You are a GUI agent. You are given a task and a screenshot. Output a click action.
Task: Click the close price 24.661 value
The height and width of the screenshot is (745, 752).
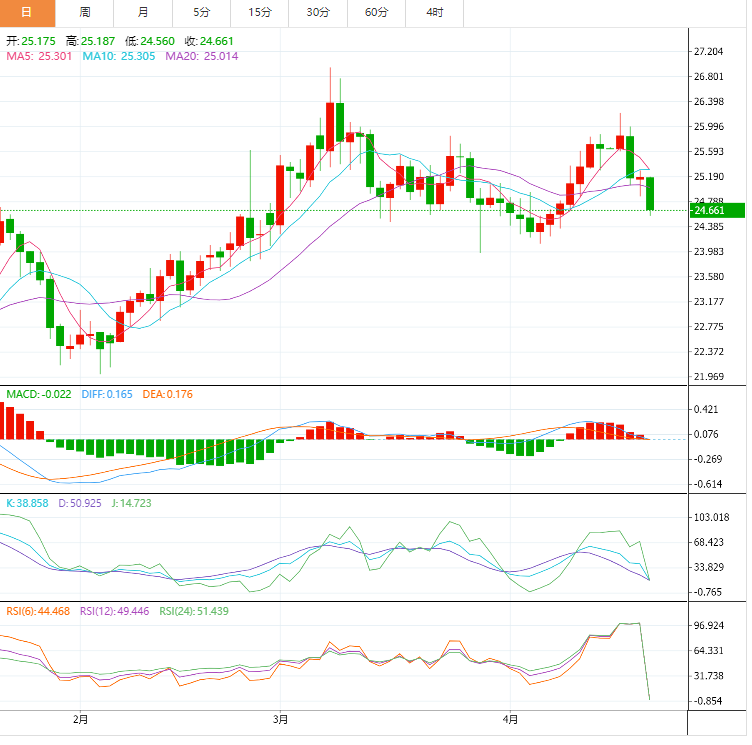tap(216, 41)
